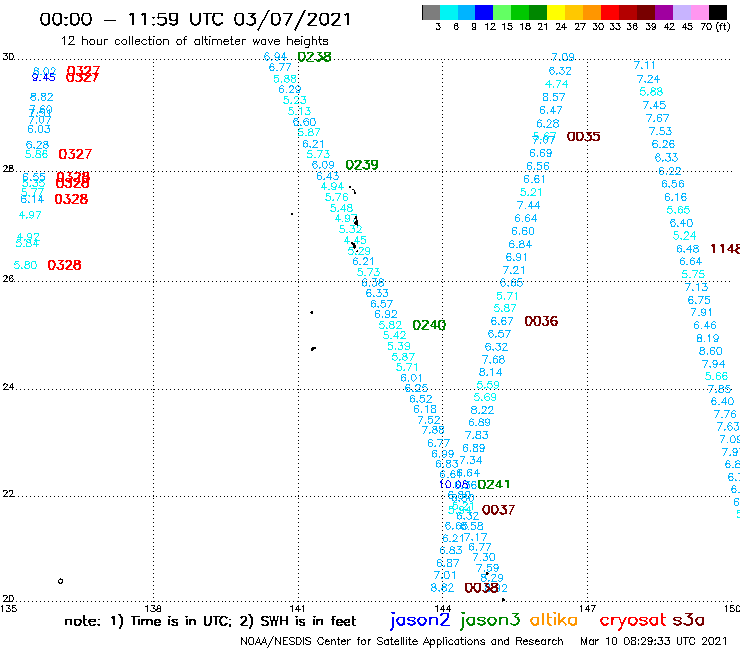The height and width of the screenshot is (650, 740).
Task: Select the dark red 0036 time label
Action: (x=541, y=321)
